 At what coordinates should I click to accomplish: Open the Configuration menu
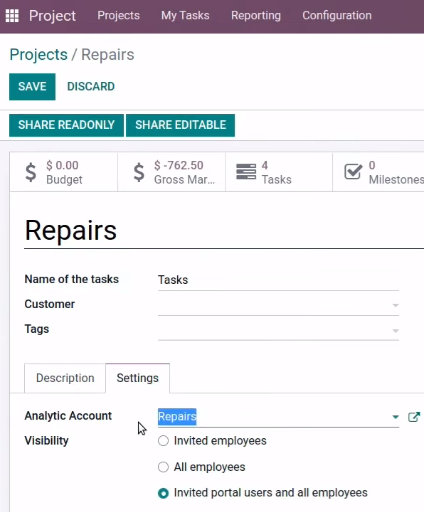[337, 16]
